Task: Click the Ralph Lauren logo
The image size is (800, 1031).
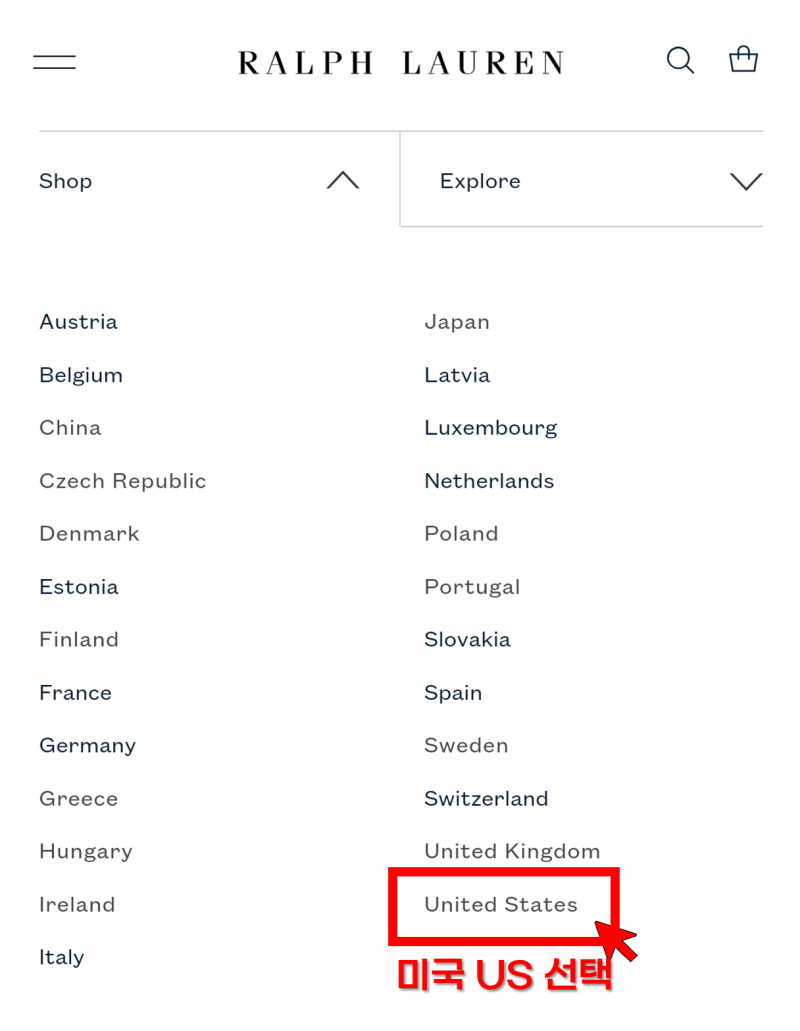Action: point(401,63)
